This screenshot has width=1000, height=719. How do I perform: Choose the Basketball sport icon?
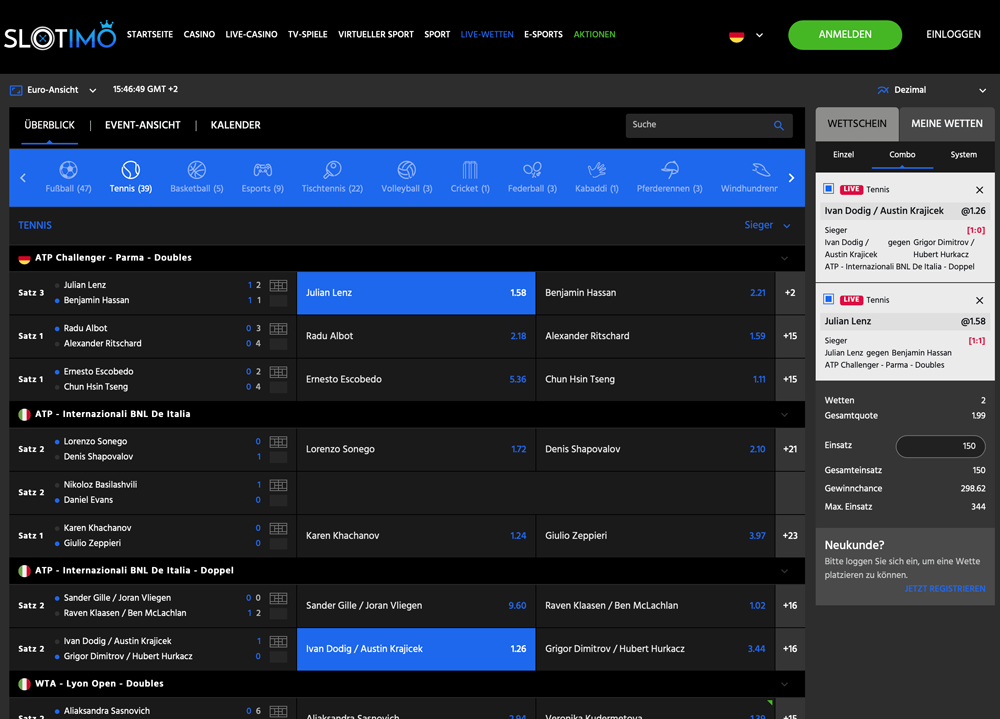(x=196, y=170)
